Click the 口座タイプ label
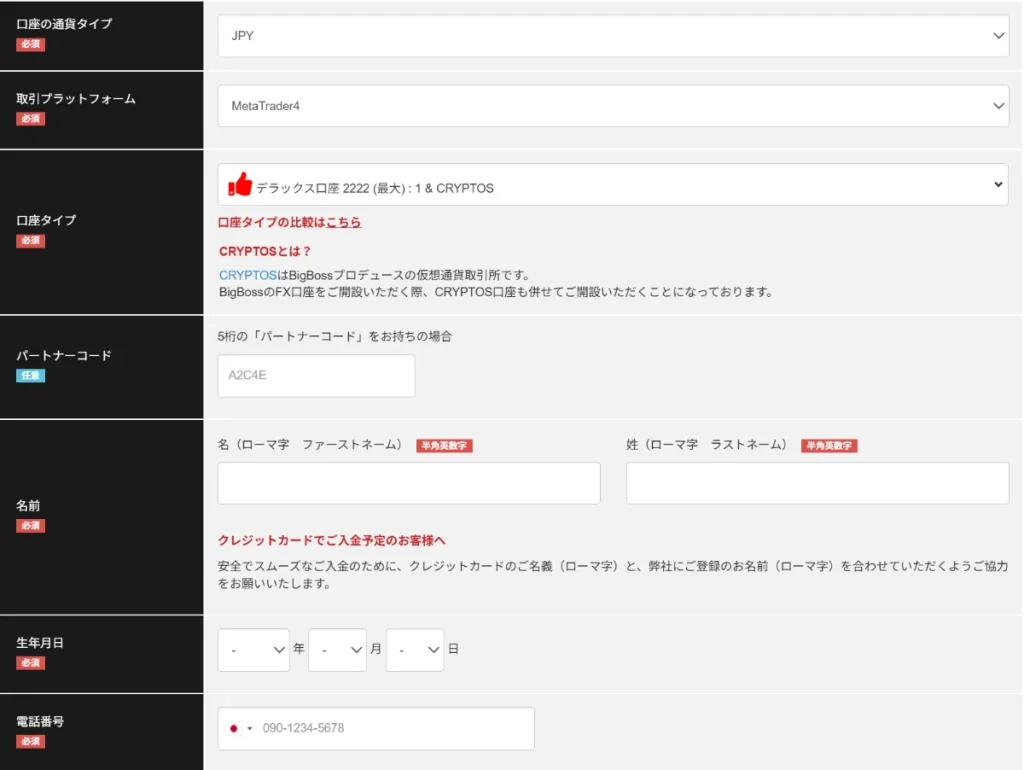Image resolution: width=1024 pixels, height=770 pixels. pyautogui.click(x=46, y=220)
